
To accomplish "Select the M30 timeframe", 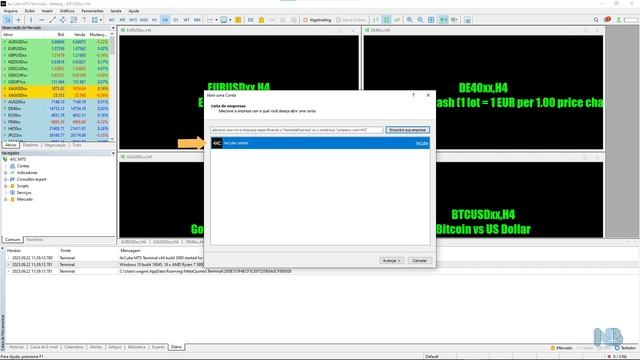I will [144, 20].
